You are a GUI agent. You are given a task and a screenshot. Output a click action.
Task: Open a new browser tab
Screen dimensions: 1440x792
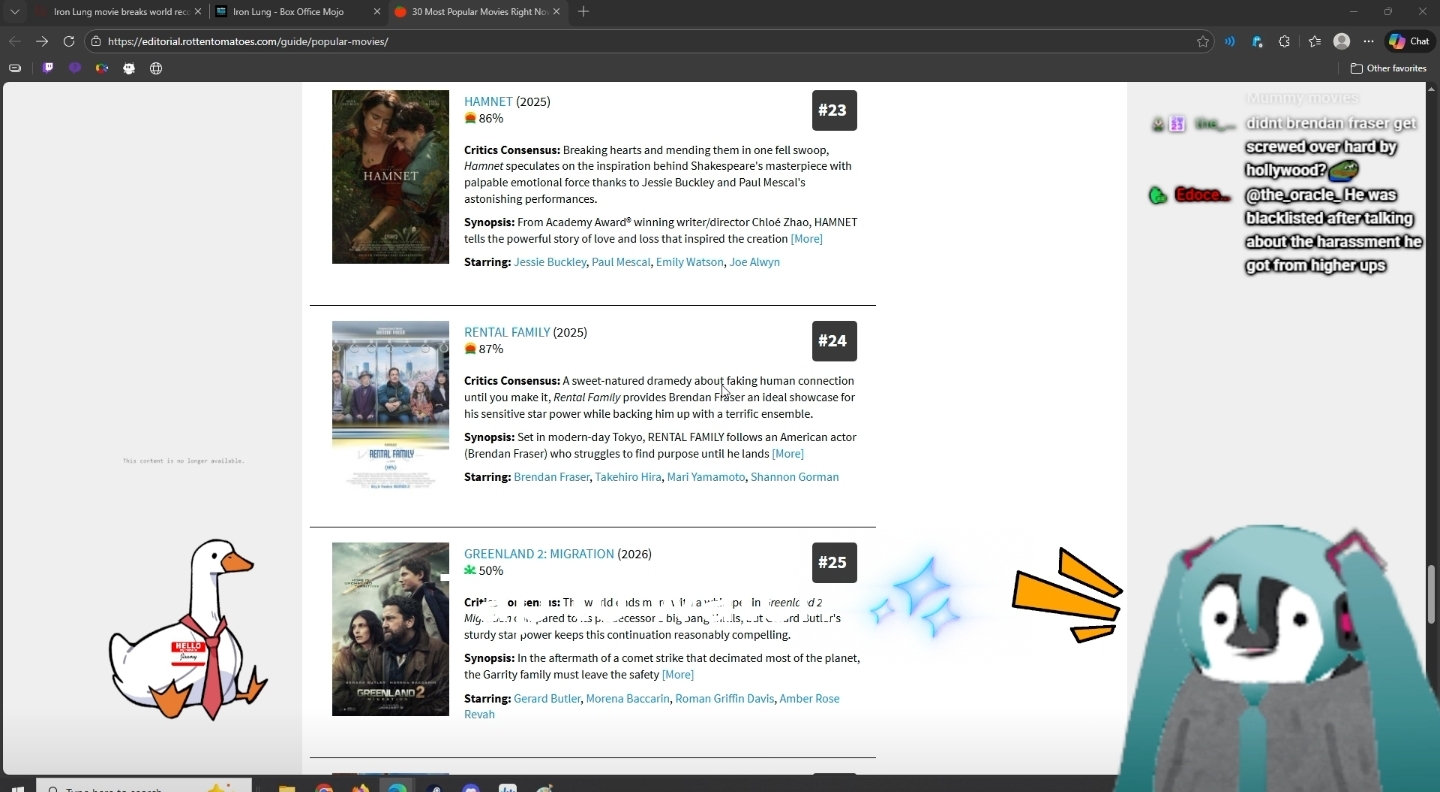(584, 12)
